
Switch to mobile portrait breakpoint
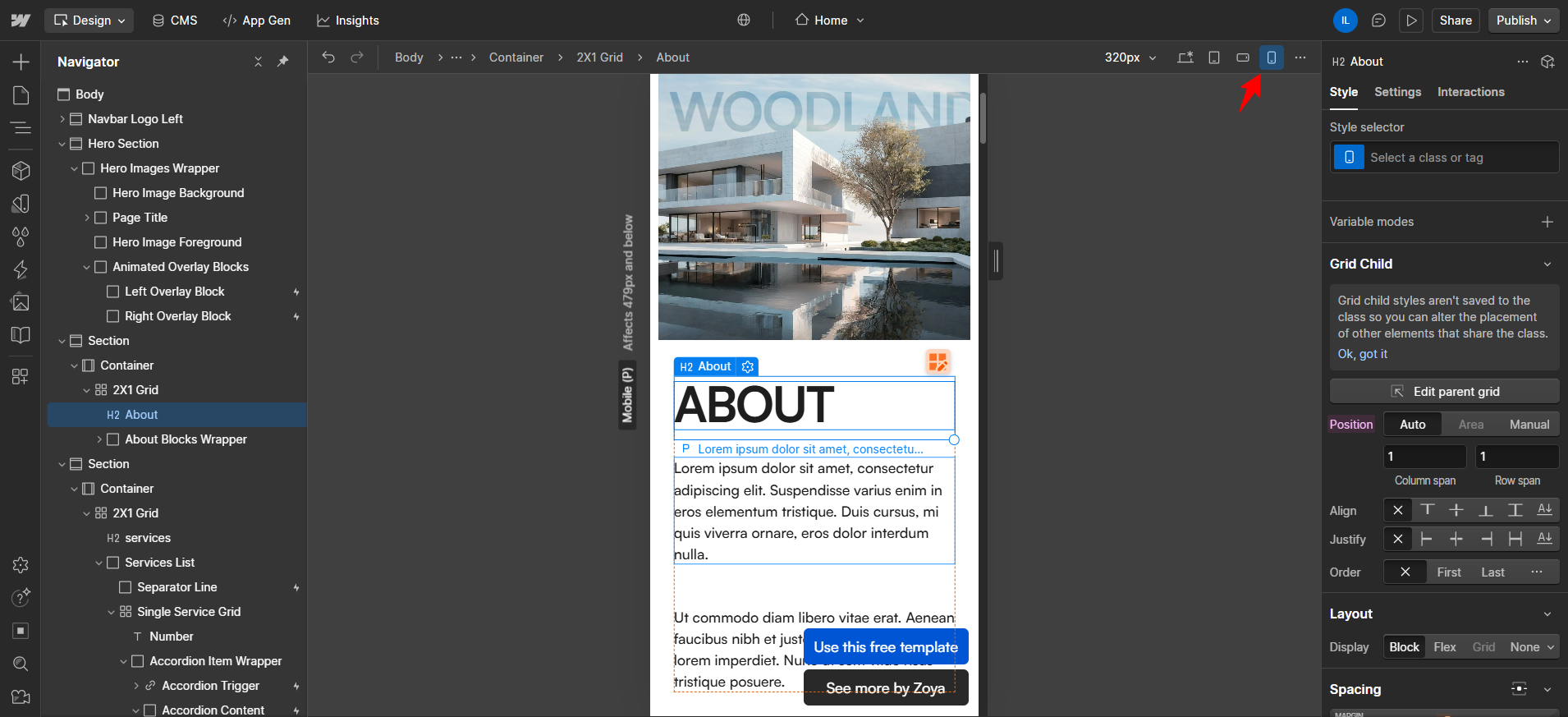pyautogui.click(x=1272, y=57)
